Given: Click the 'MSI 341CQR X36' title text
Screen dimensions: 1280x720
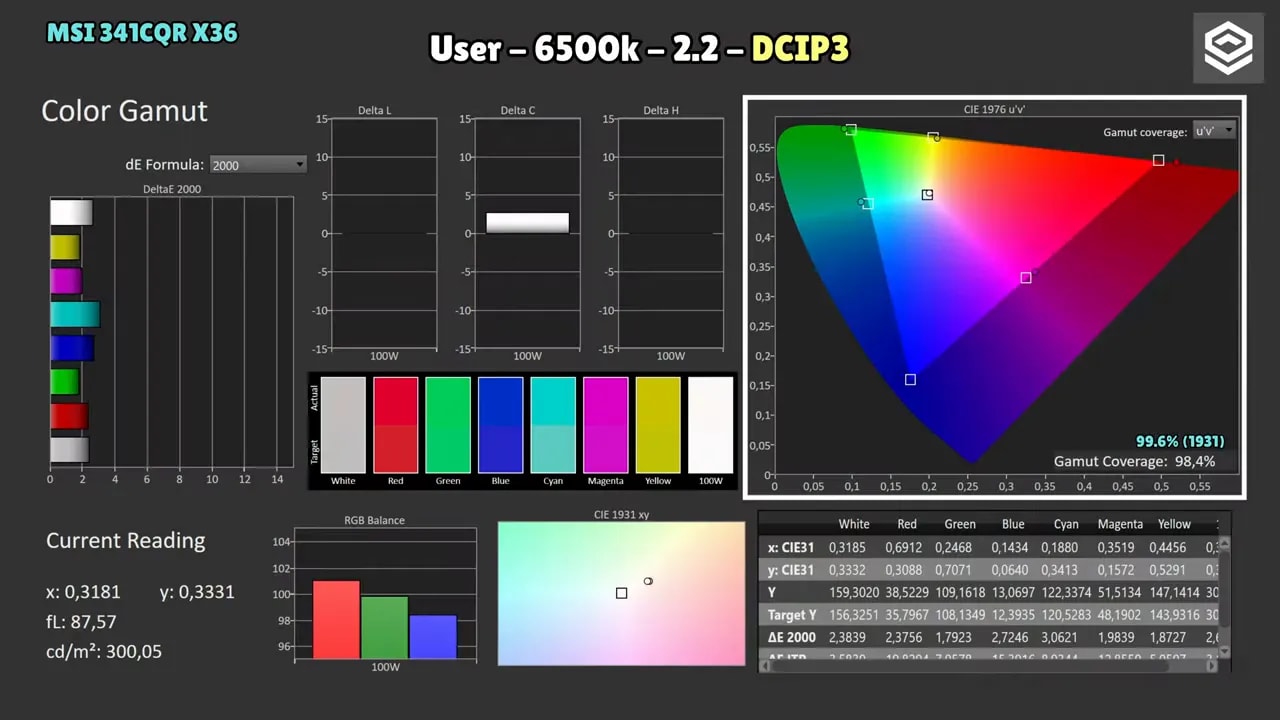Looking at the screenshot, I should pos(142,32).
